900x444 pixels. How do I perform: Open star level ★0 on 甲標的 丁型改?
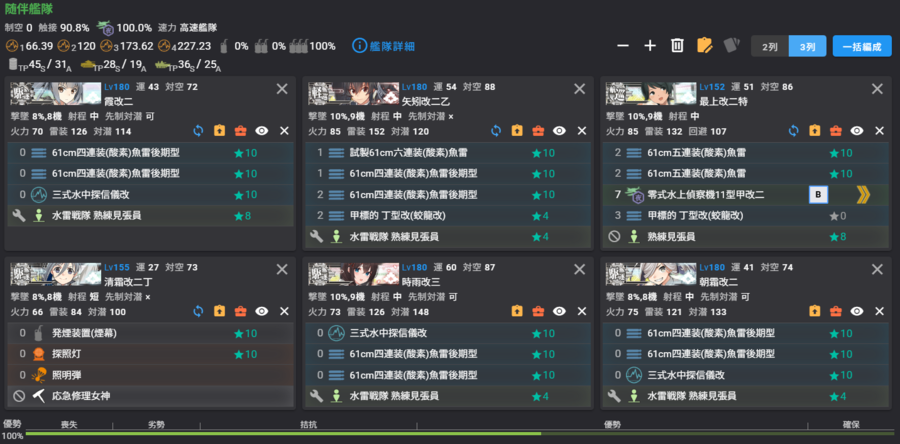(x=840, y=216)
